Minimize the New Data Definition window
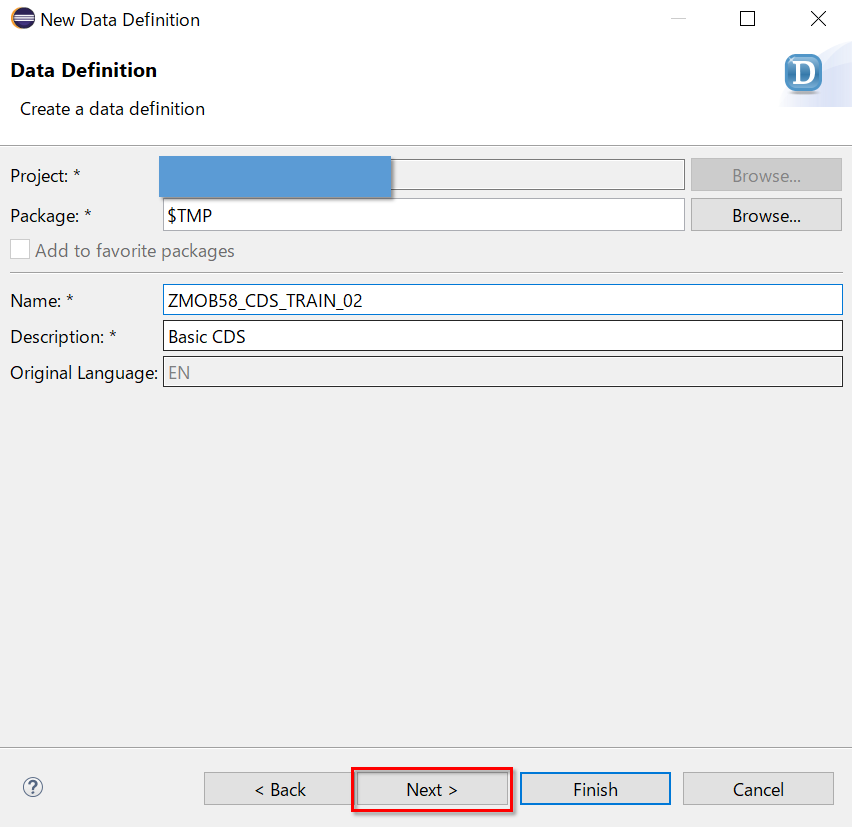This screenshot has height=827, width=852. (678, 18)
